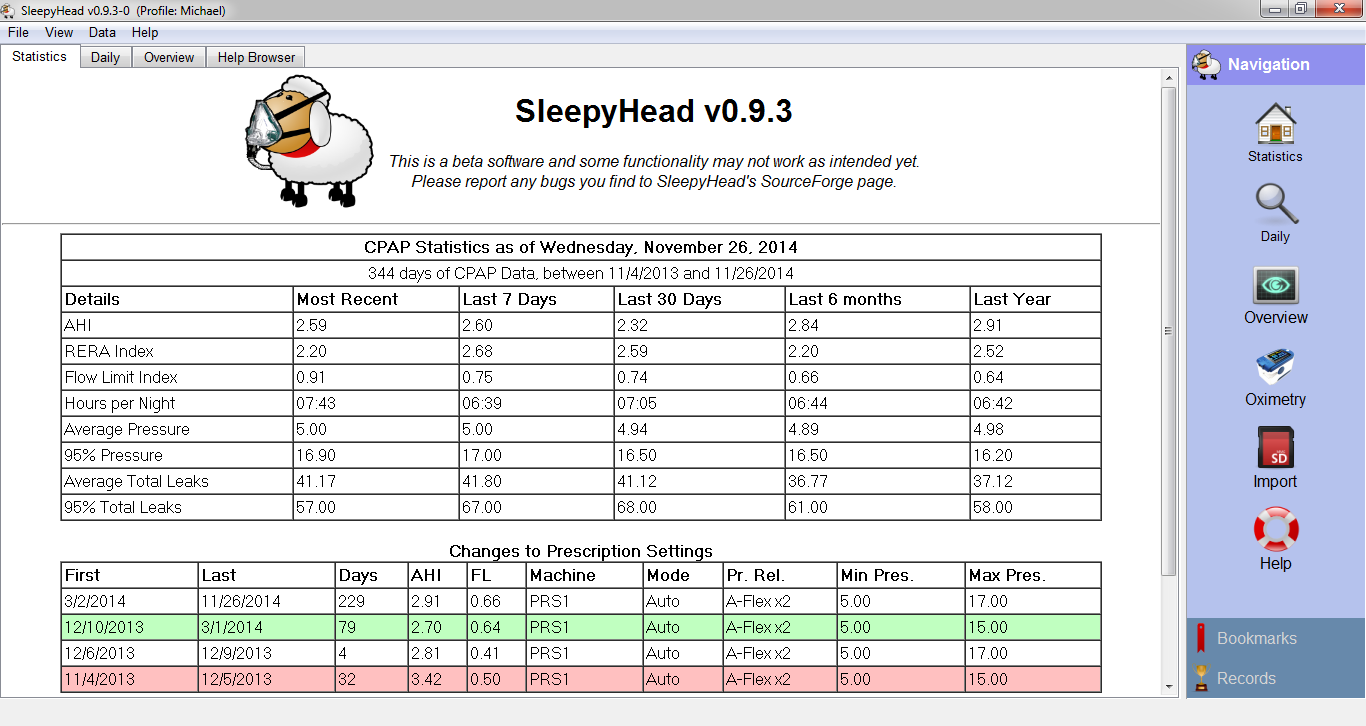1366x726 pixels.
Task: Open Daily view via magnifying glass icon
Action: (1275, 205)
